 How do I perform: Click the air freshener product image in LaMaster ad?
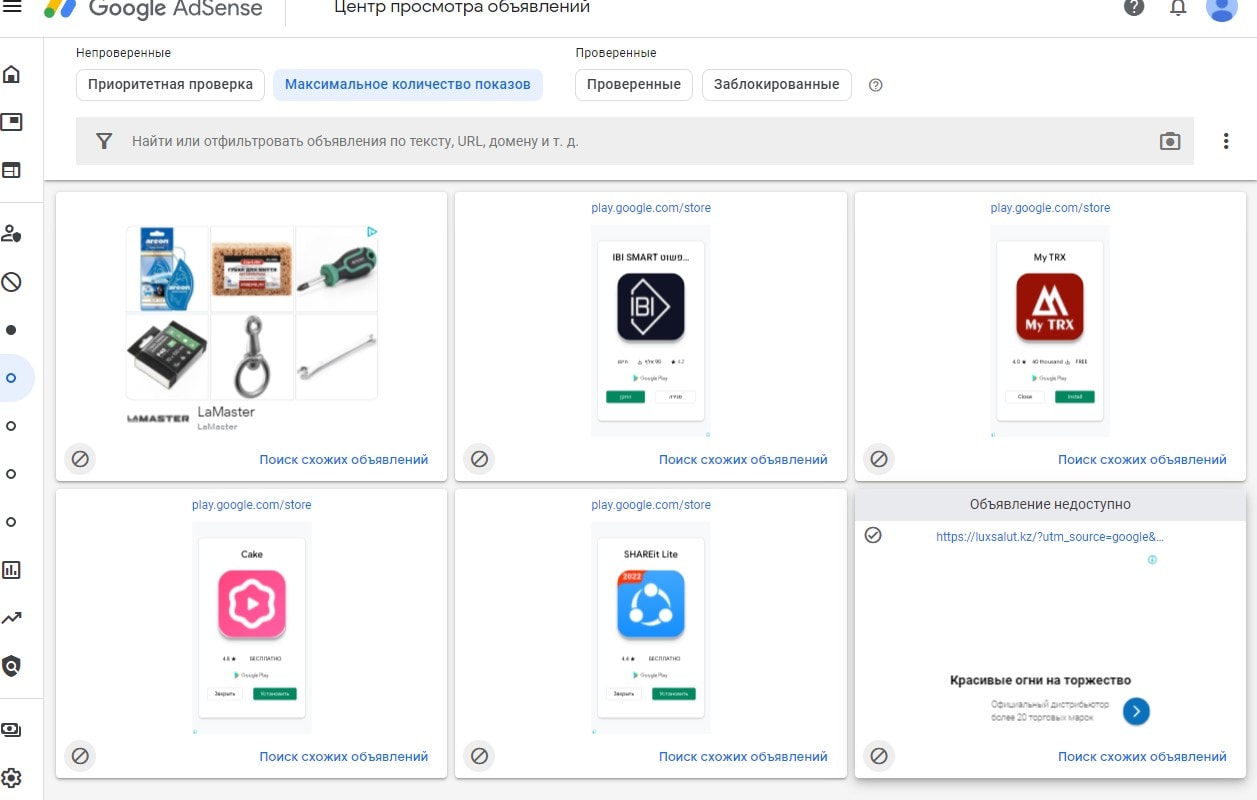point(168,269)
